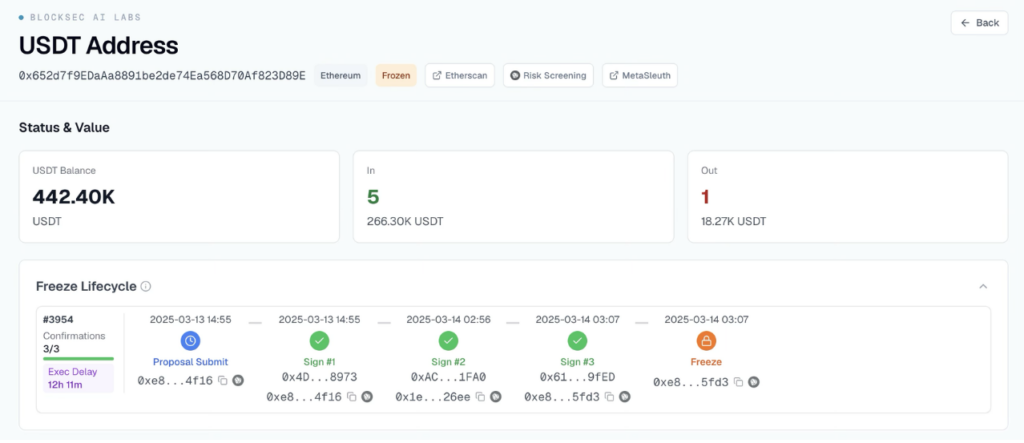Click the Proposal Submit clock icon

[x=190, y=340]
